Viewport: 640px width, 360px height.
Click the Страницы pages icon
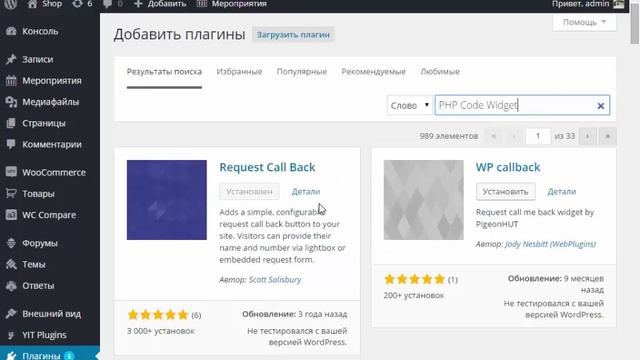click(x=11, y=123)
